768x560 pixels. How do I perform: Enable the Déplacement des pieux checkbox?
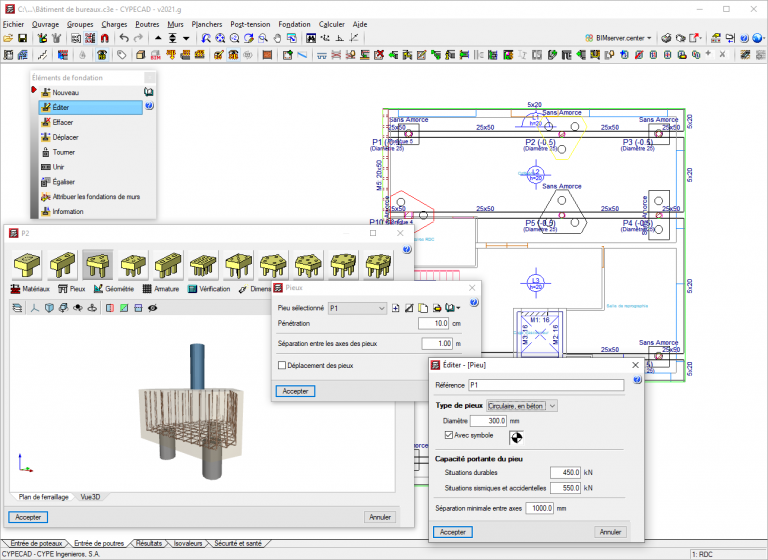click(x=282, y=366)
